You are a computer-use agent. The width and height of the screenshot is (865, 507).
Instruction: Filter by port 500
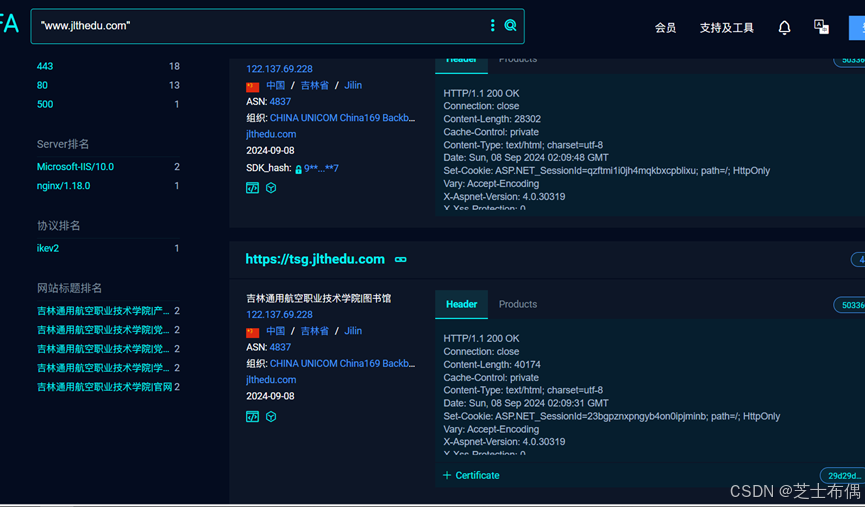coord(45,104)
